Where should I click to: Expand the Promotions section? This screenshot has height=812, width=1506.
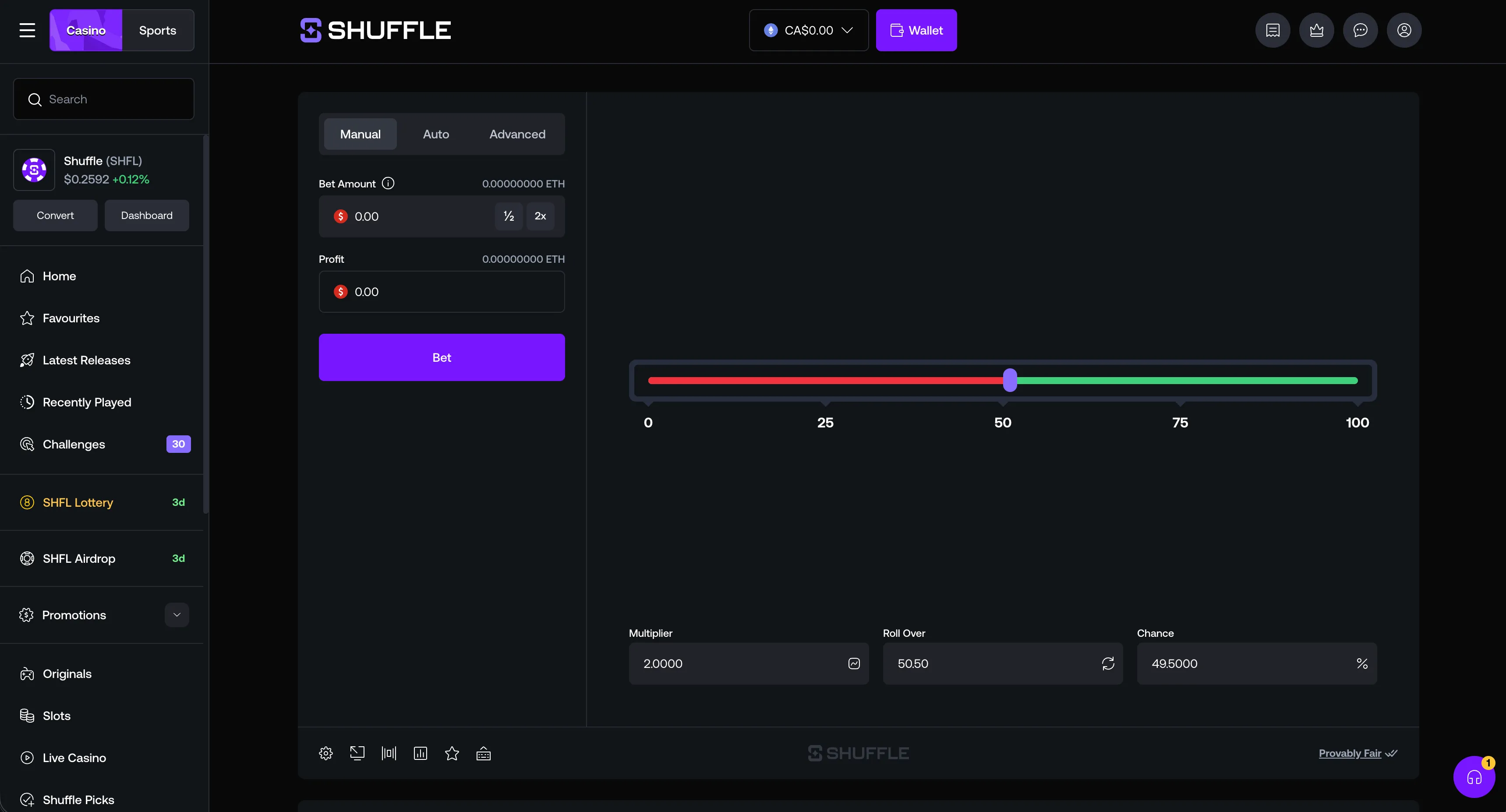(x=177, y=615)
